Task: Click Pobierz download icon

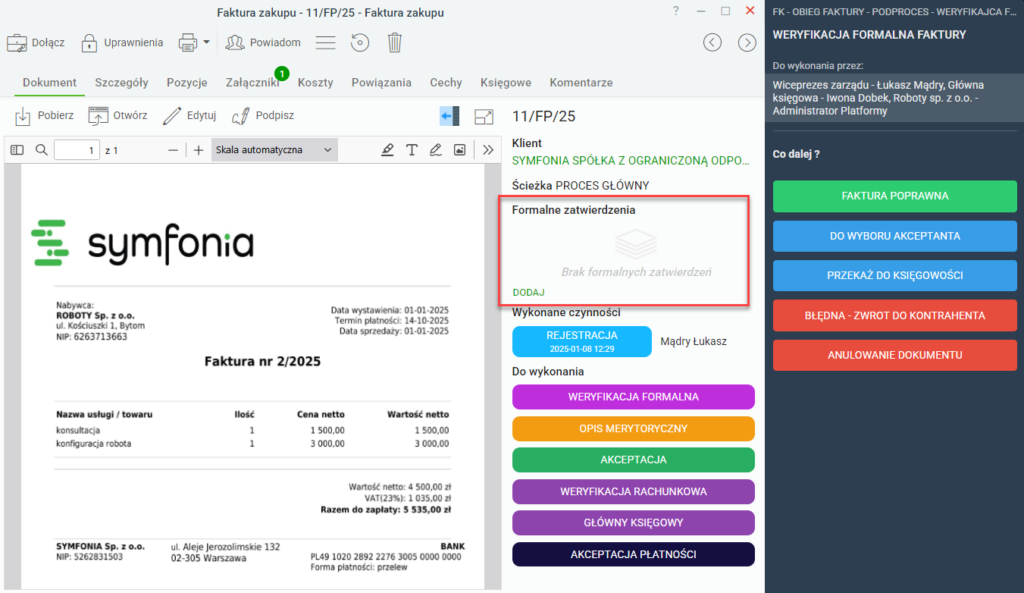Action: pyautogui.click(x=23, y=116)
